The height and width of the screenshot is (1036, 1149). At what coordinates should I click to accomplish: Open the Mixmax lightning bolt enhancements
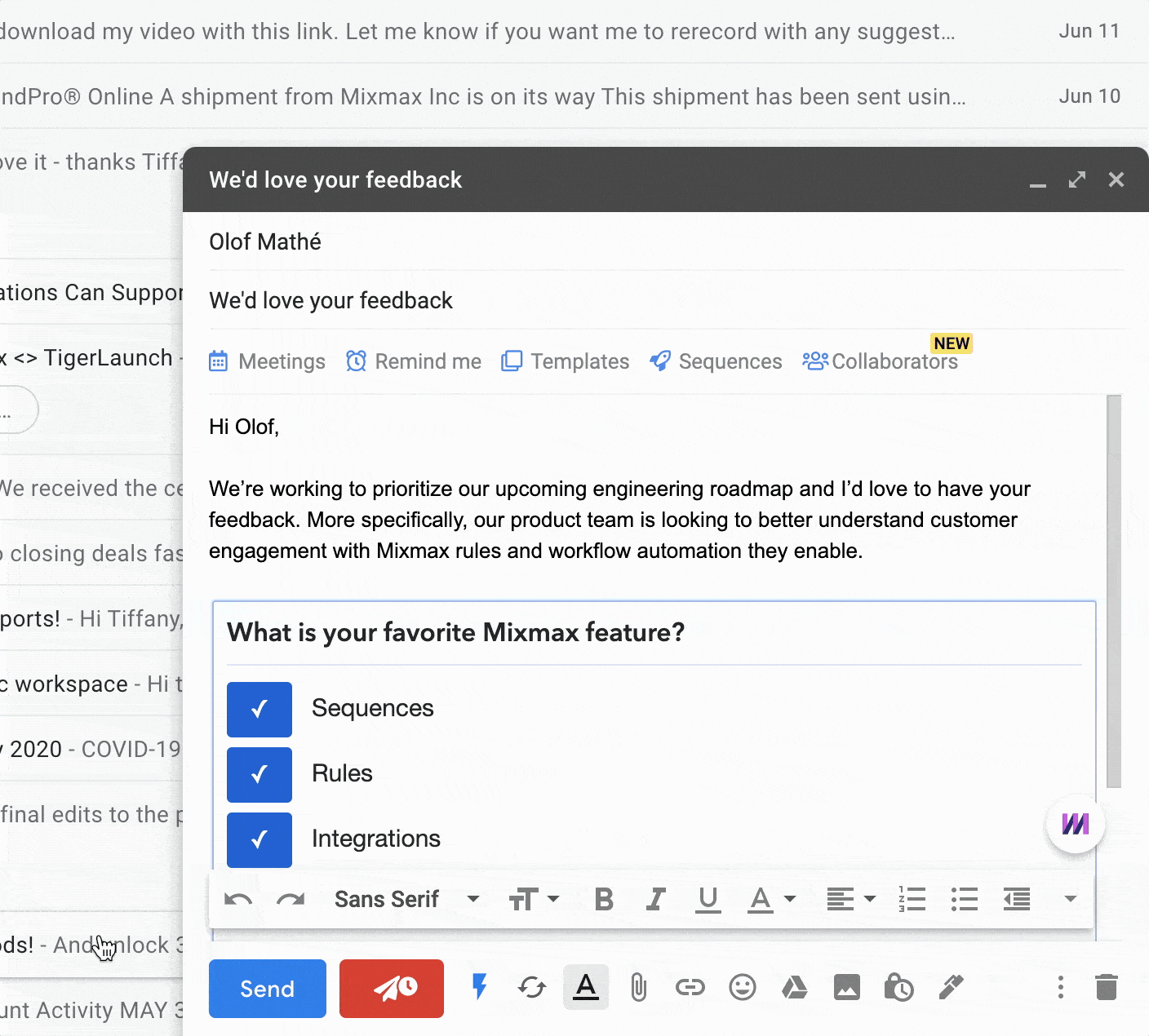(x=479, y=988)
